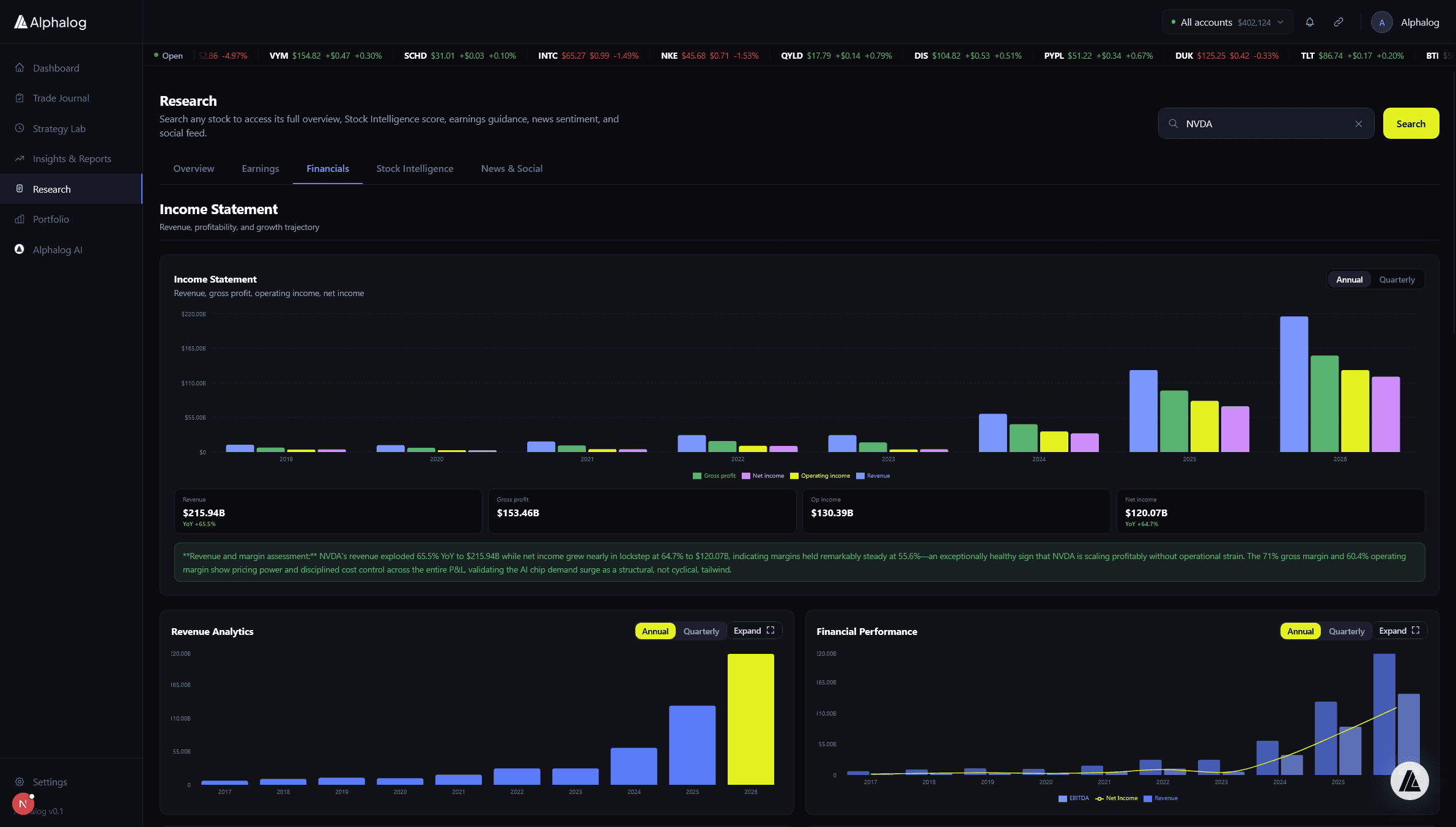Click NKE ticker in the ticker strip
This screenshot has height=827, width=1456.
click(x=709, y=56)
